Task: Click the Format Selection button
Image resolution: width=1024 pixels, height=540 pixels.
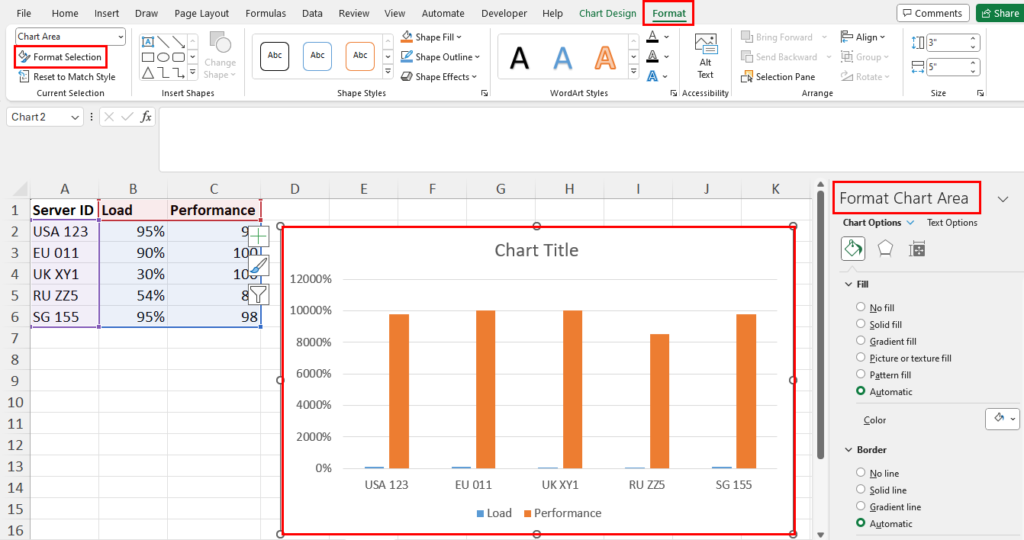Action: (60, 57)
